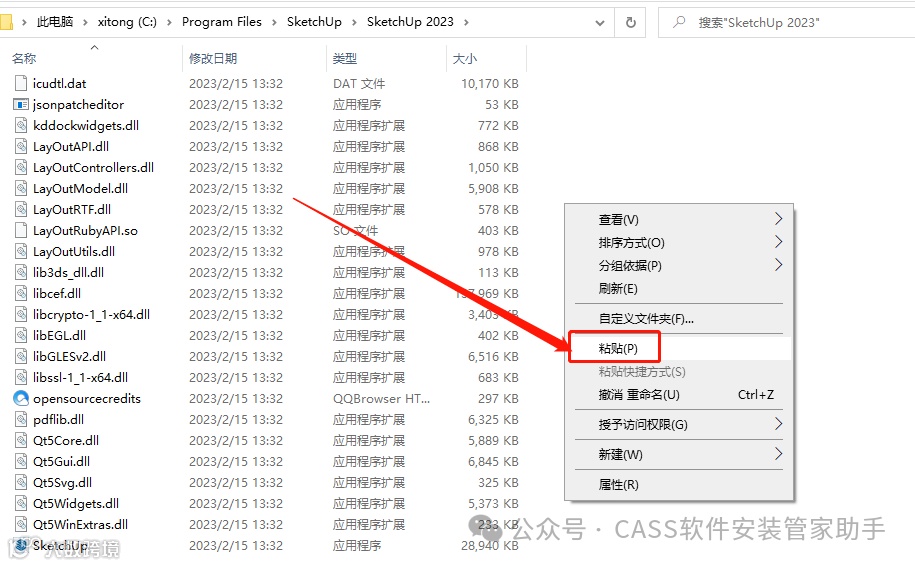This screenshot has height=566, width=915.
Task: Click the LayOutRubyAPI.so file icon
Action: click(21, 230)
